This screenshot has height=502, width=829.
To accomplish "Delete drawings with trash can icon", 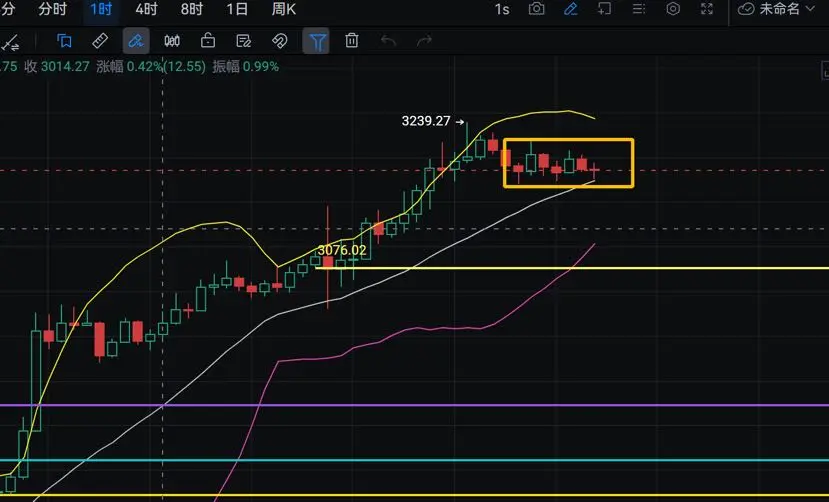I will coord(352,41).
